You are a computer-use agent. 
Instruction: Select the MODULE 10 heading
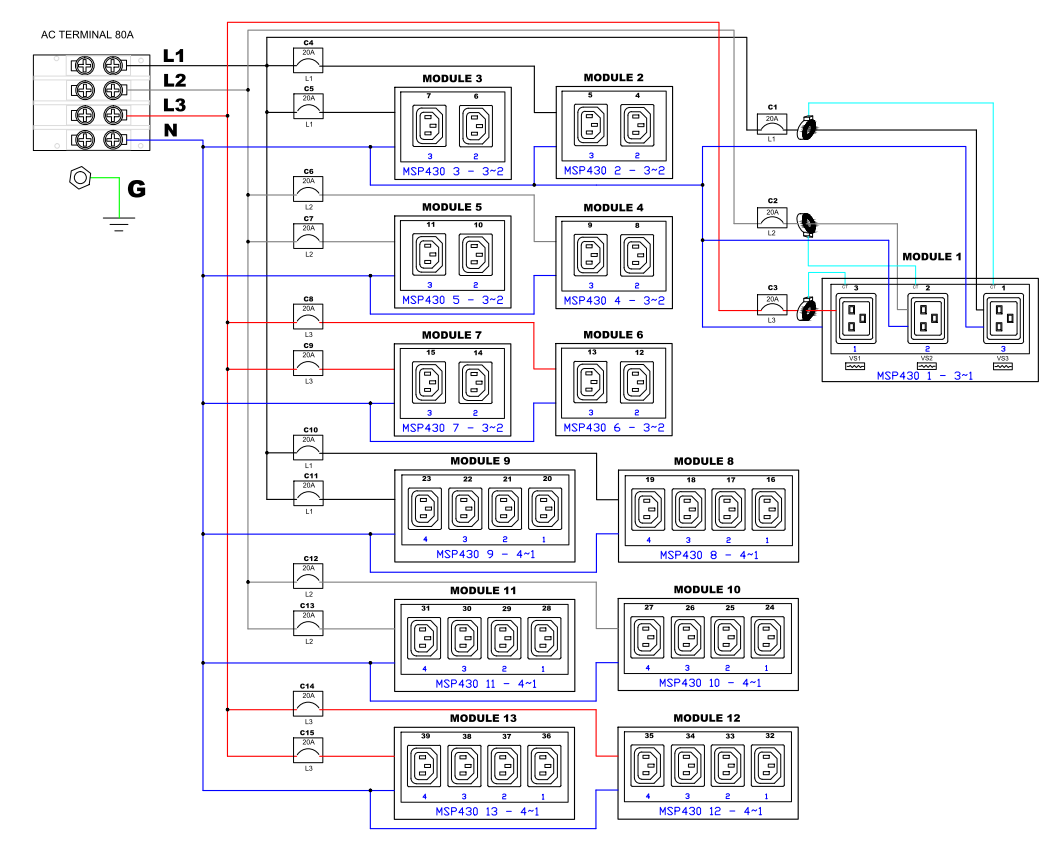[708, 590]
